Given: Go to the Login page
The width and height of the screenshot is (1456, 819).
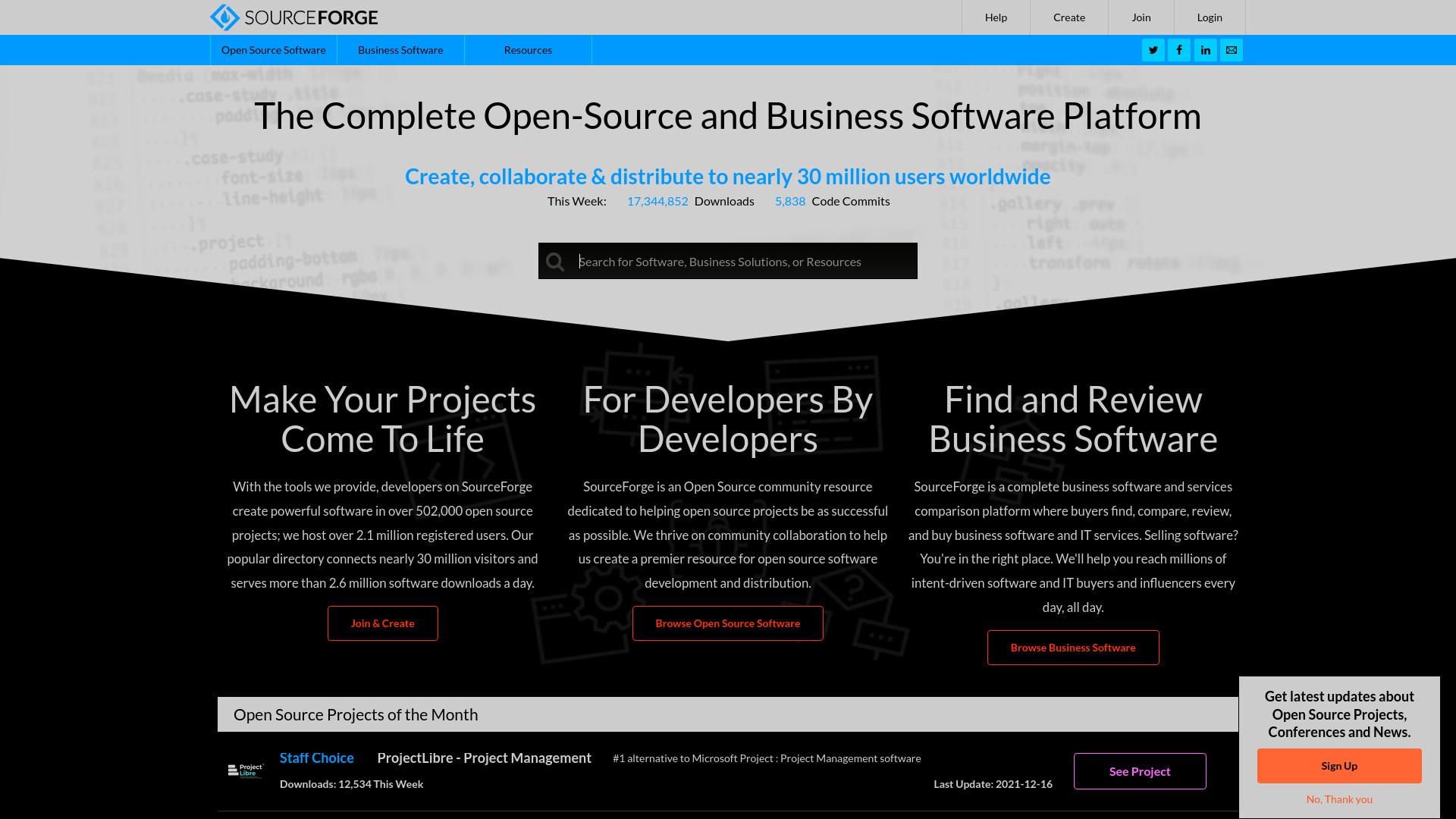Looking at the screenshot, I should (x=1210, y=17).
